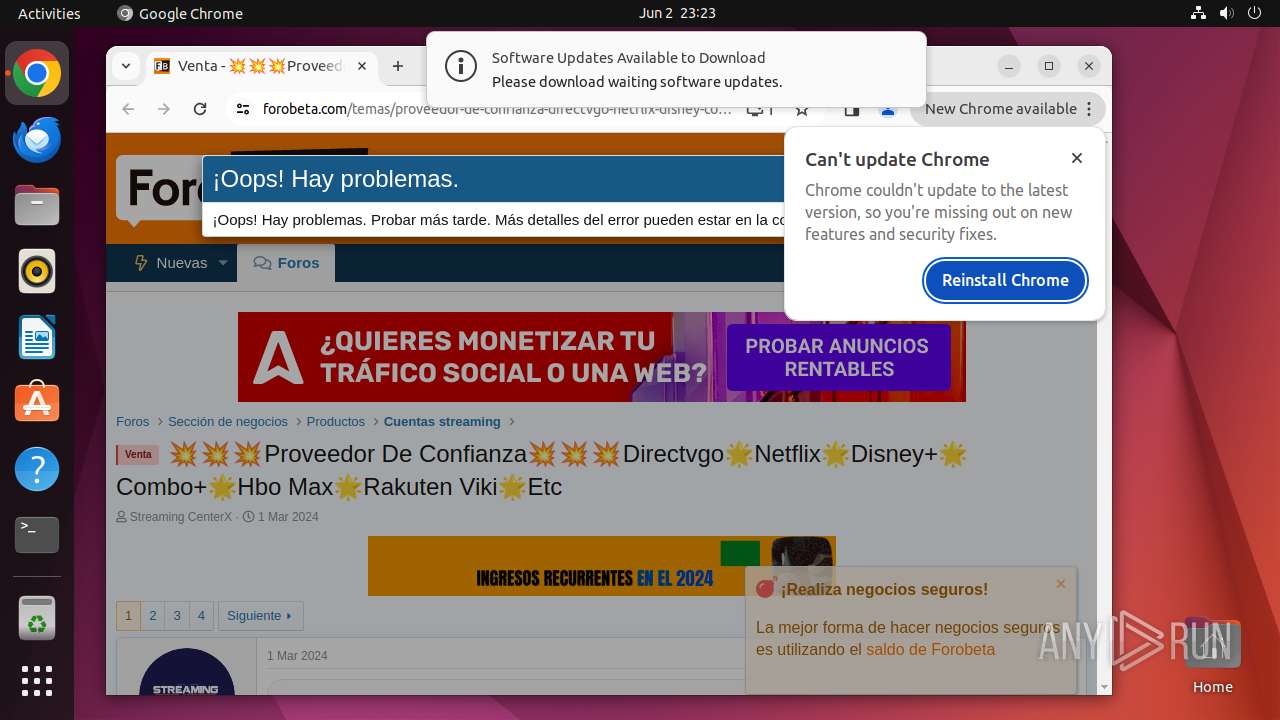Go forward to next page
1280x720 pixels.
point(164,109)
